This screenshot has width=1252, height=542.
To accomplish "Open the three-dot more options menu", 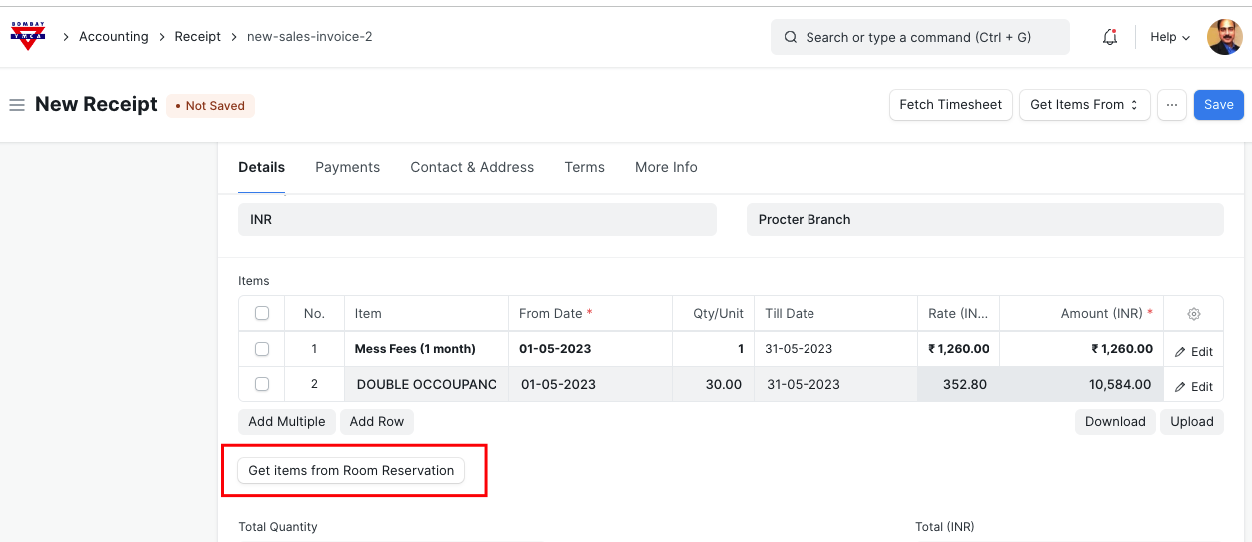I will pos(1171,105).
